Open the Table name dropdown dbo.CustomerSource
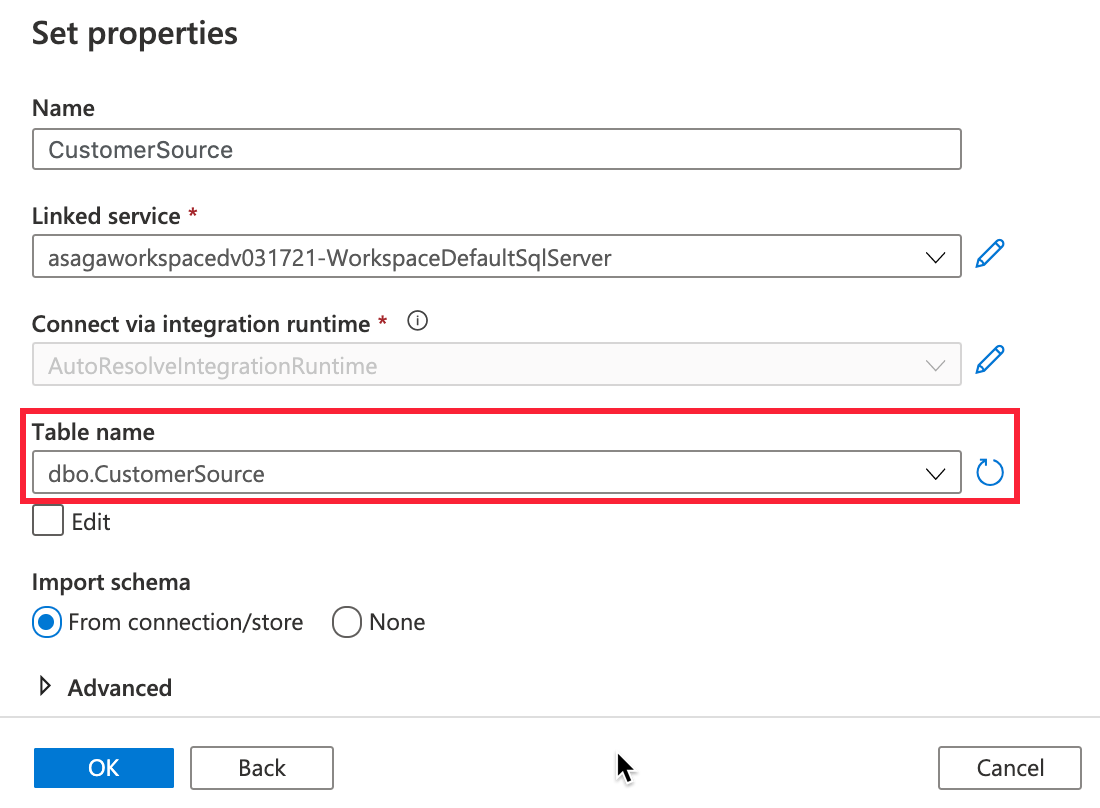Image resolution: width=1100 pixels, height=808 pixels. coord(496,473)
